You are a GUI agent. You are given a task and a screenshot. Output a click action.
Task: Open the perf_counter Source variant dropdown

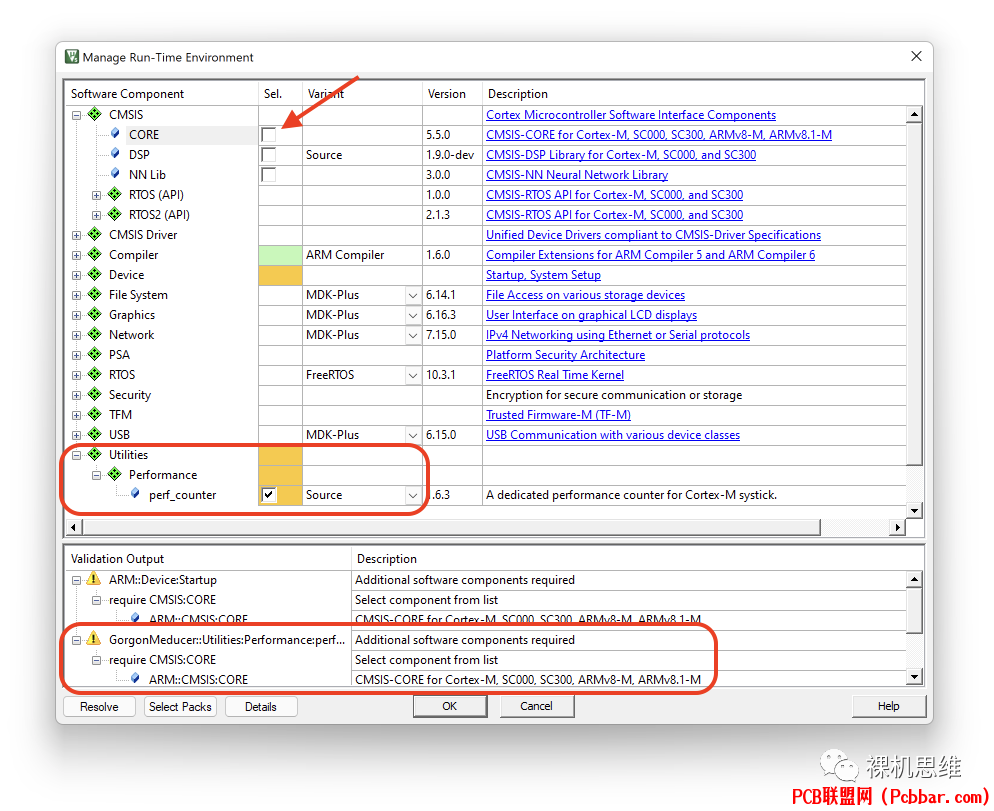[x=413, y=495]
